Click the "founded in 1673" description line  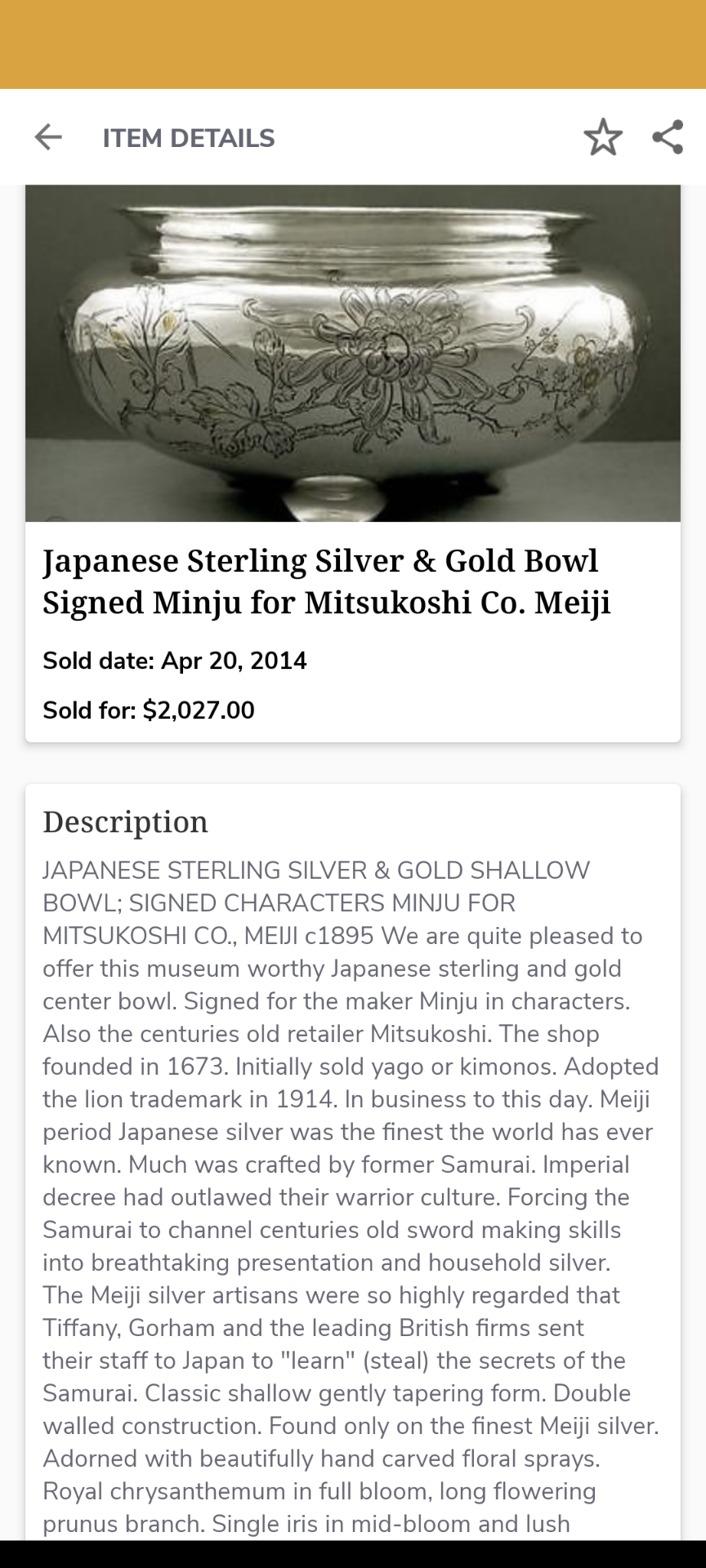351,1067
